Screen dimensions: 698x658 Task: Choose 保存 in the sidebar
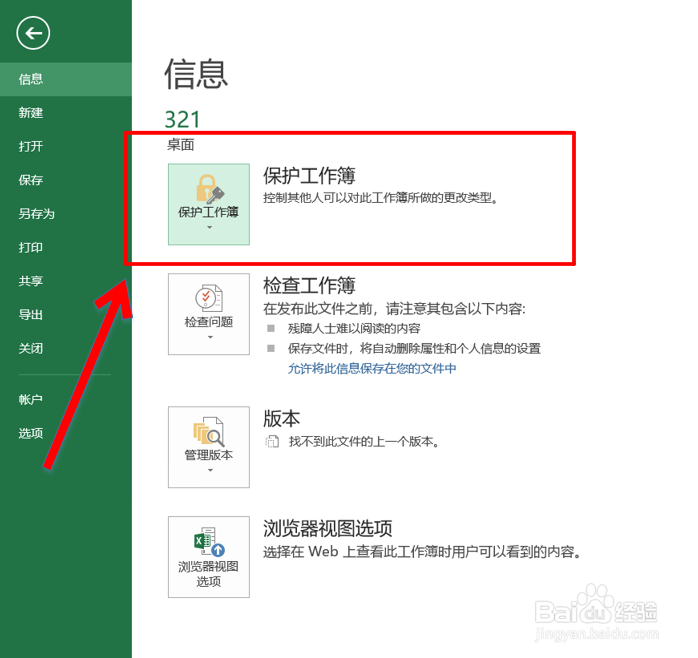pyautogui.click(x=66, y=180)
